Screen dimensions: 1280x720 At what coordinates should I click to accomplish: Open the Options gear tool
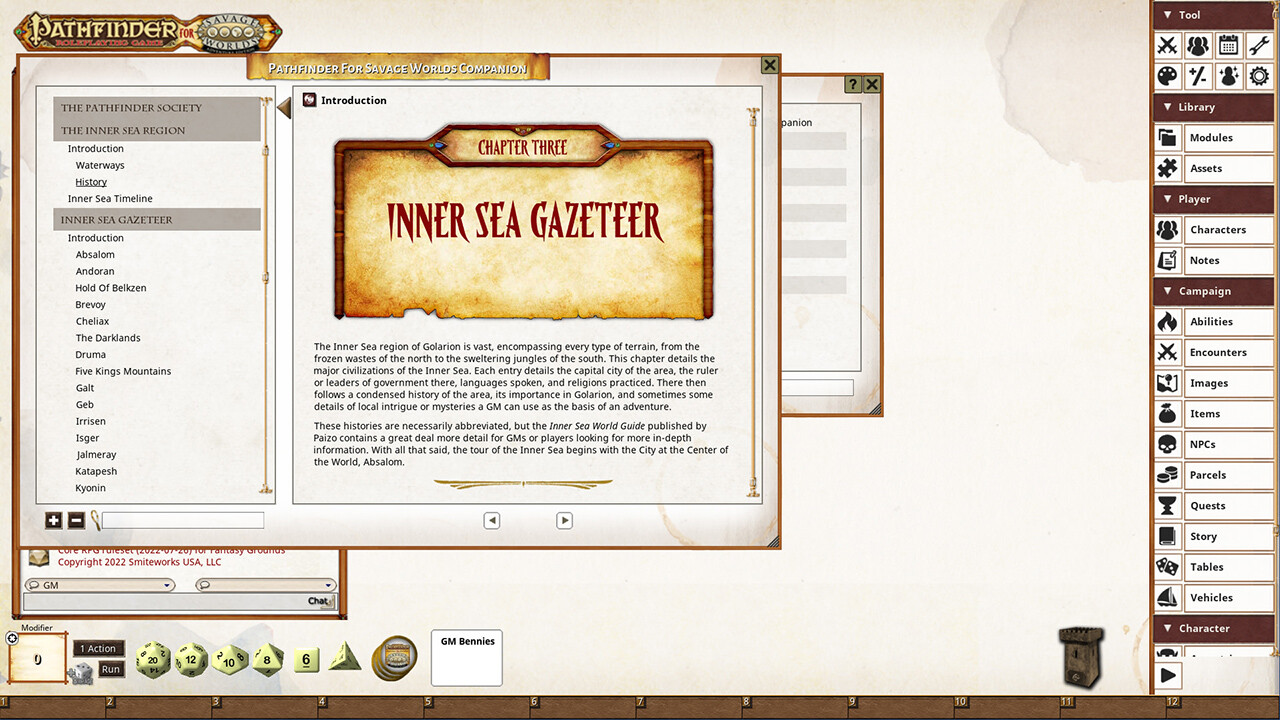1259,76
